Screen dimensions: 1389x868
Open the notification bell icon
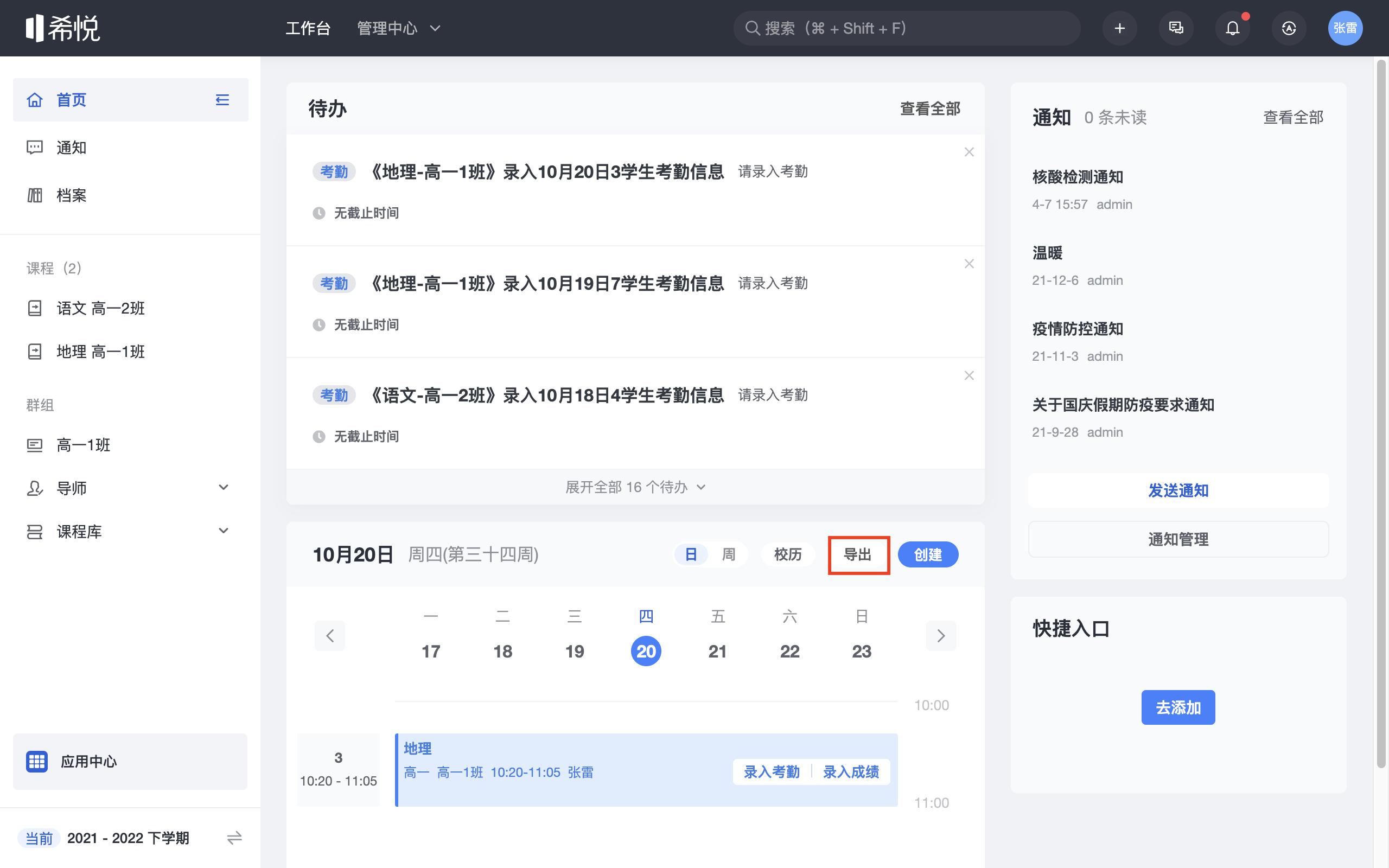[1232, 28]
